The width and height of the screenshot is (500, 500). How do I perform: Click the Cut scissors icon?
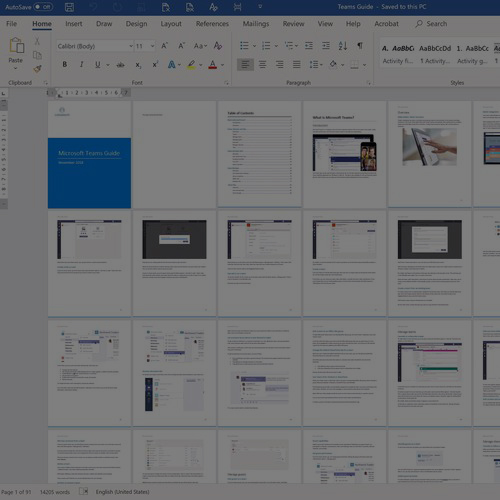coord(37,41)
